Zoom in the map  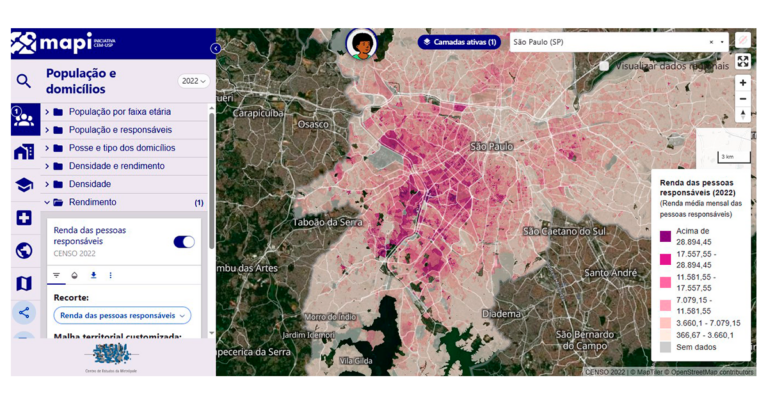pyautogui.click(x=743, y=83)
